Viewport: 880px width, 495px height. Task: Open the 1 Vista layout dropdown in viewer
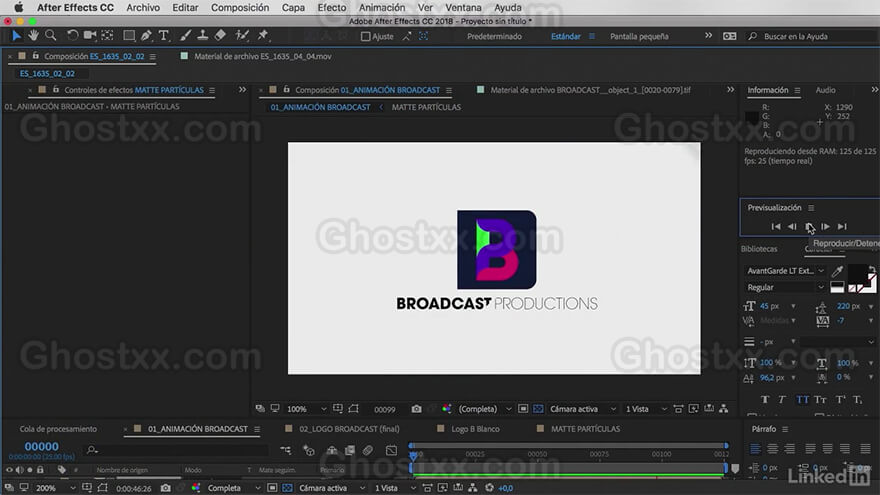(x=646, y=409)
